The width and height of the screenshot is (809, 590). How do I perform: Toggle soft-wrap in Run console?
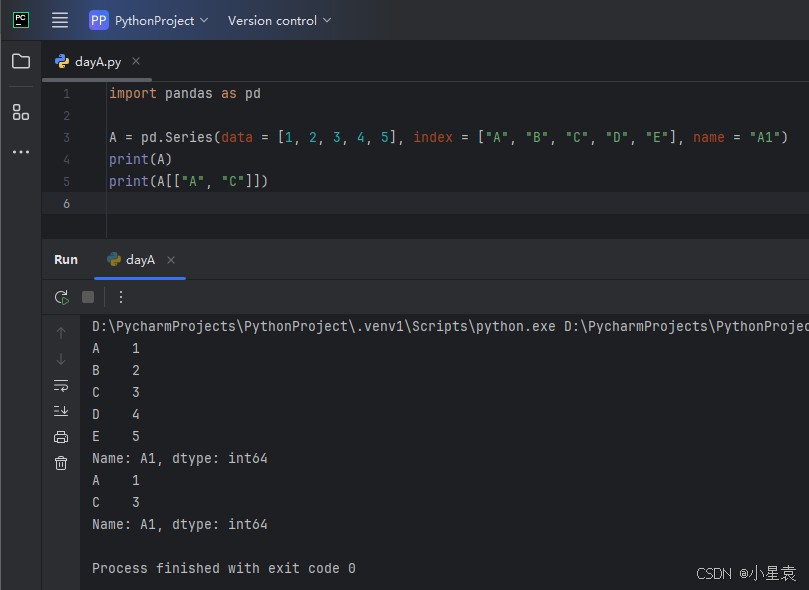[61, 385]
